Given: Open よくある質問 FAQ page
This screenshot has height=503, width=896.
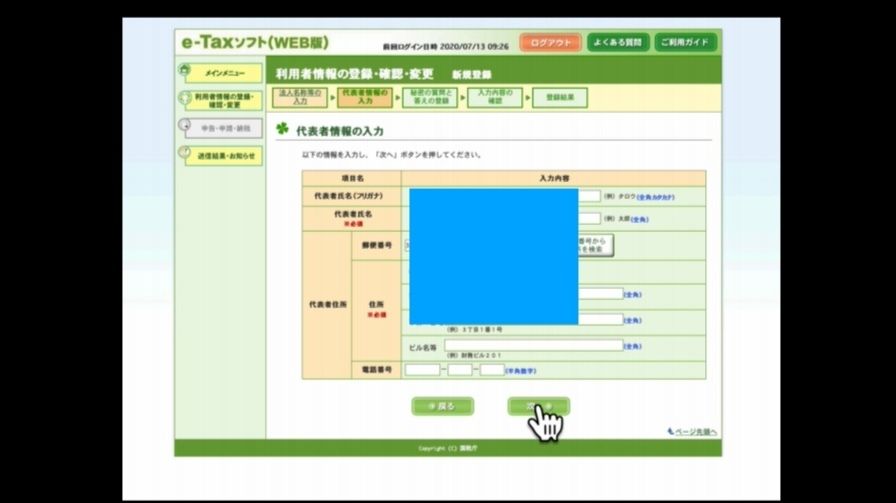Looking at the screenshot, I should coord(617,43).
